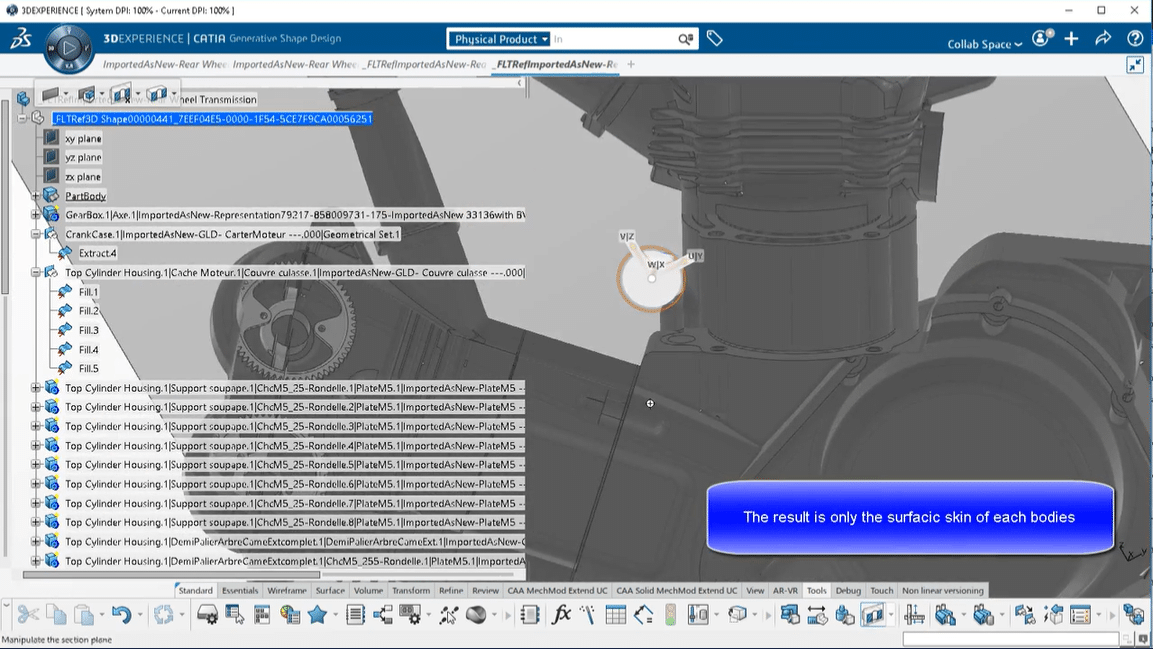Click the formula fx icon
The width and height of the screenshot is (1153, 649).
561,614
